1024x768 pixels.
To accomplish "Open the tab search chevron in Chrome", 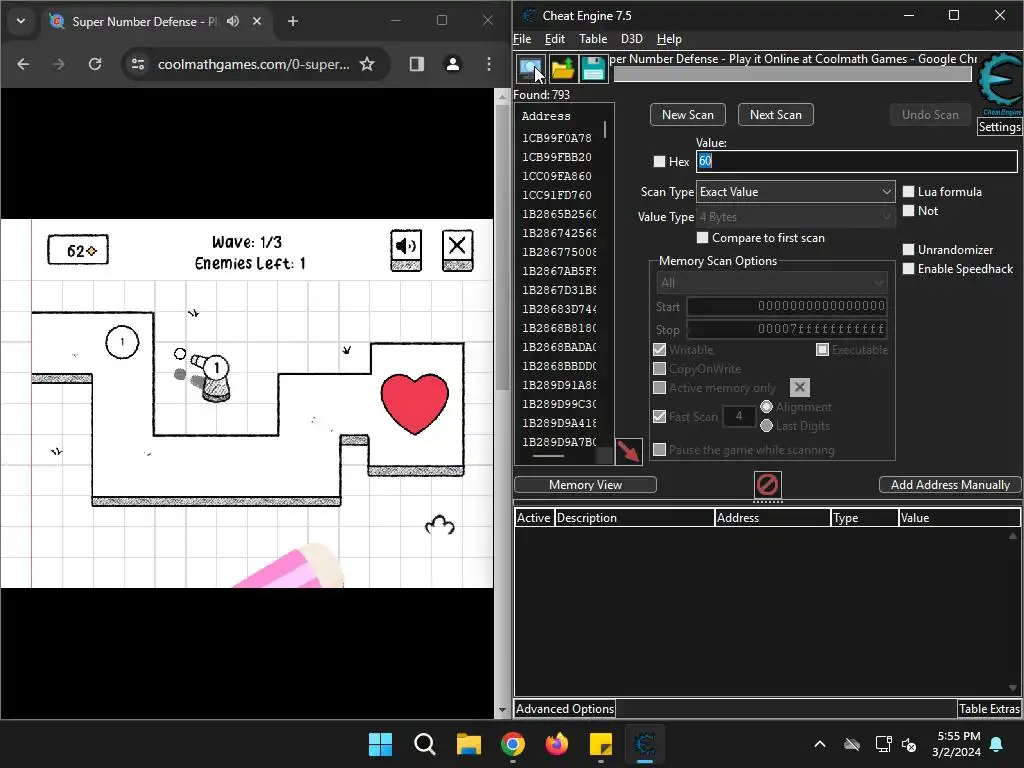I will (21, 21).
